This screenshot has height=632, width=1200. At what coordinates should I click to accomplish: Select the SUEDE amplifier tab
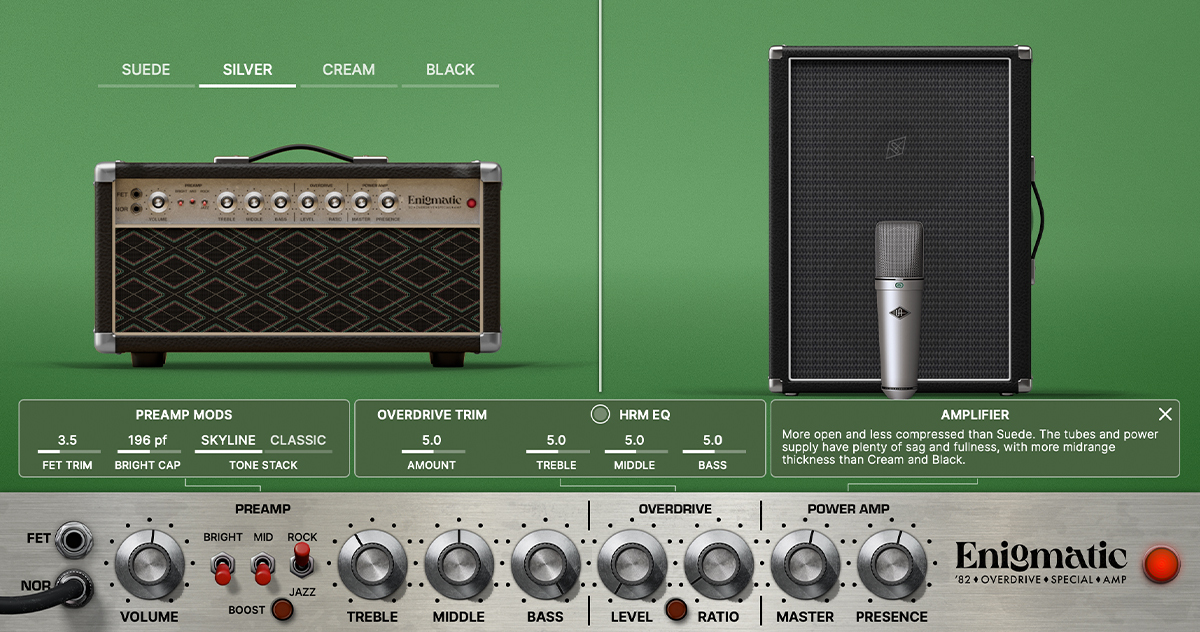[x=146, y=70]
